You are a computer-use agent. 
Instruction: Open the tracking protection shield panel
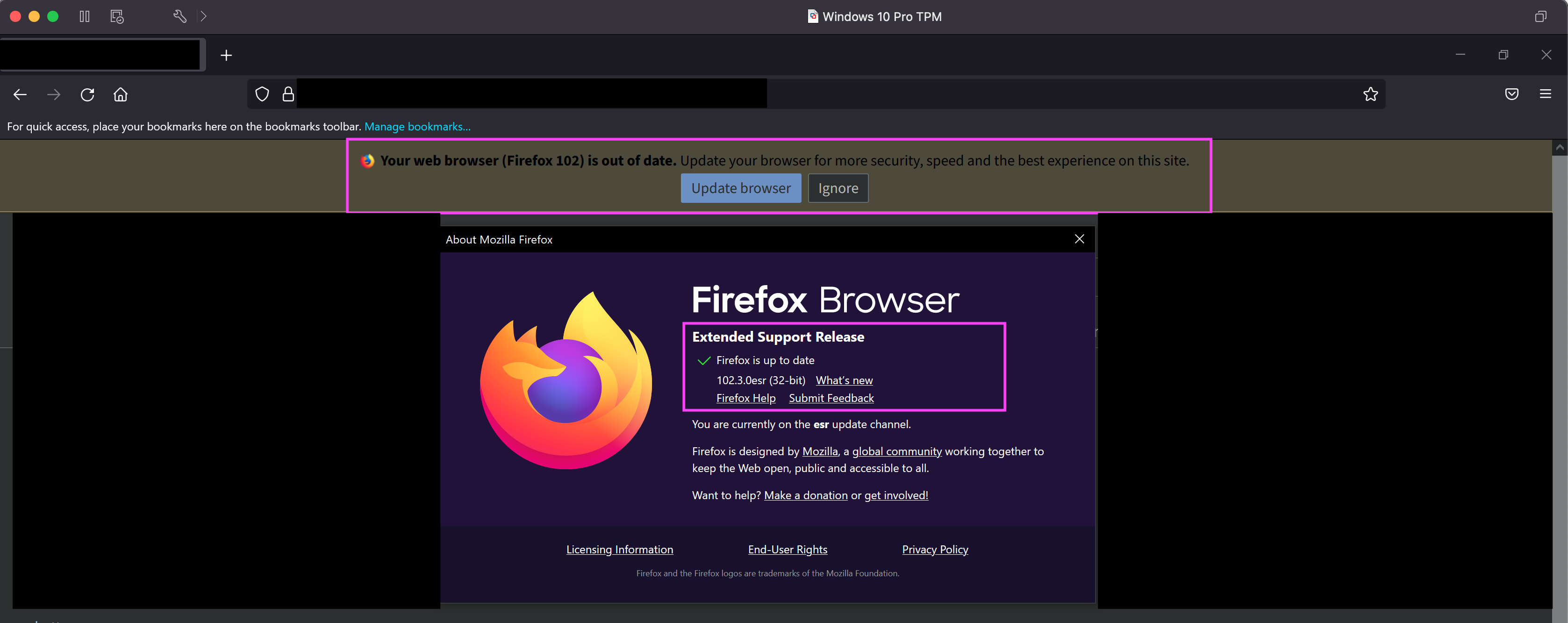pyautogui.click(x=262, y=94)
